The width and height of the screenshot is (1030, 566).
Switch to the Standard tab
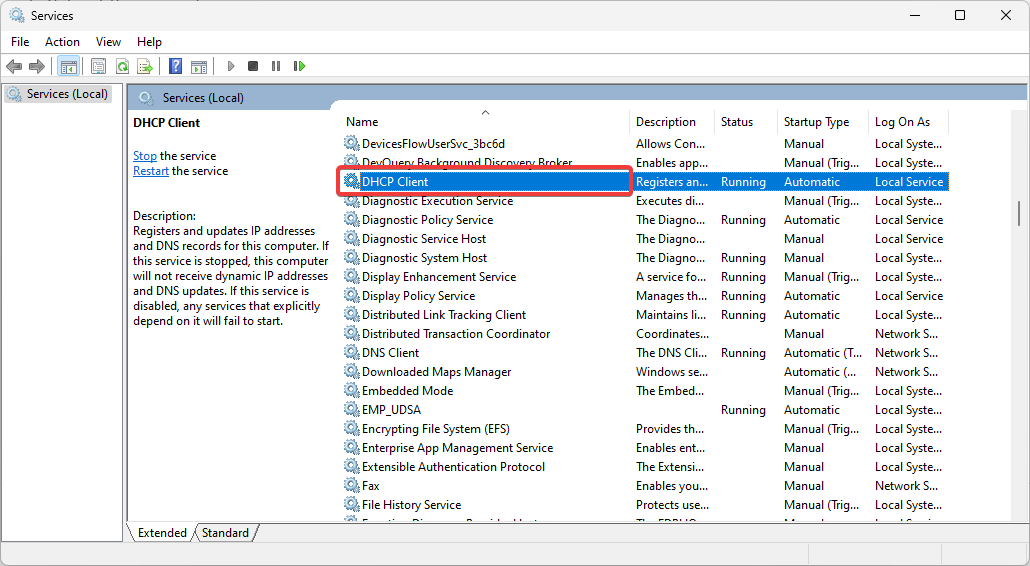tap(225, 533)
